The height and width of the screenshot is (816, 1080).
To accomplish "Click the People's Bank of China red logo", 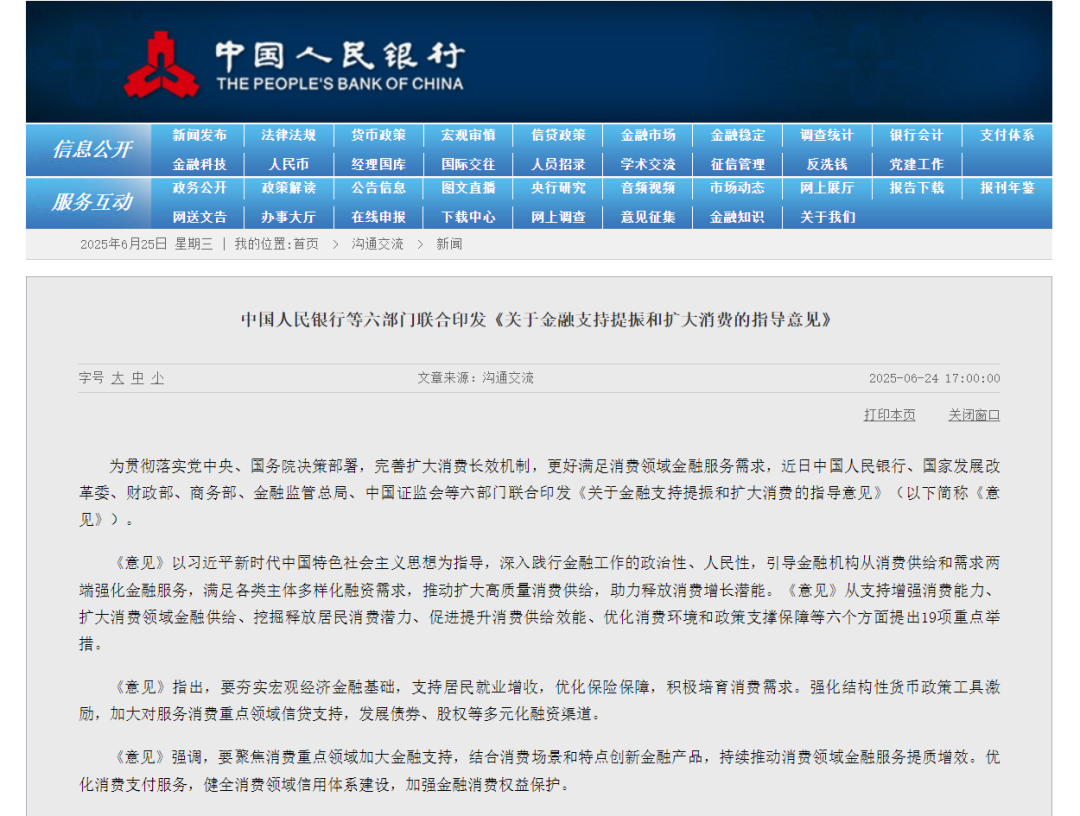I will coord(161,65).
